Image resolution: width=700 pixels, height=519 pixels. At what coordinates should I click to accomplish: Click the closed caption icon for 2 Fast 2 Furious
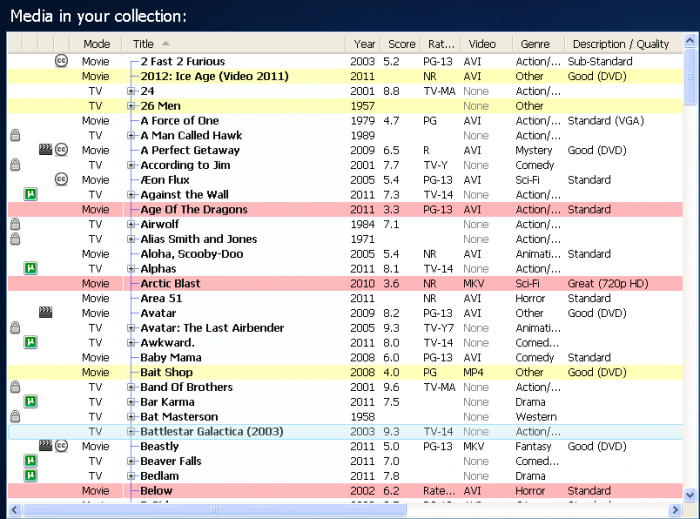click(x=61, y=61)
